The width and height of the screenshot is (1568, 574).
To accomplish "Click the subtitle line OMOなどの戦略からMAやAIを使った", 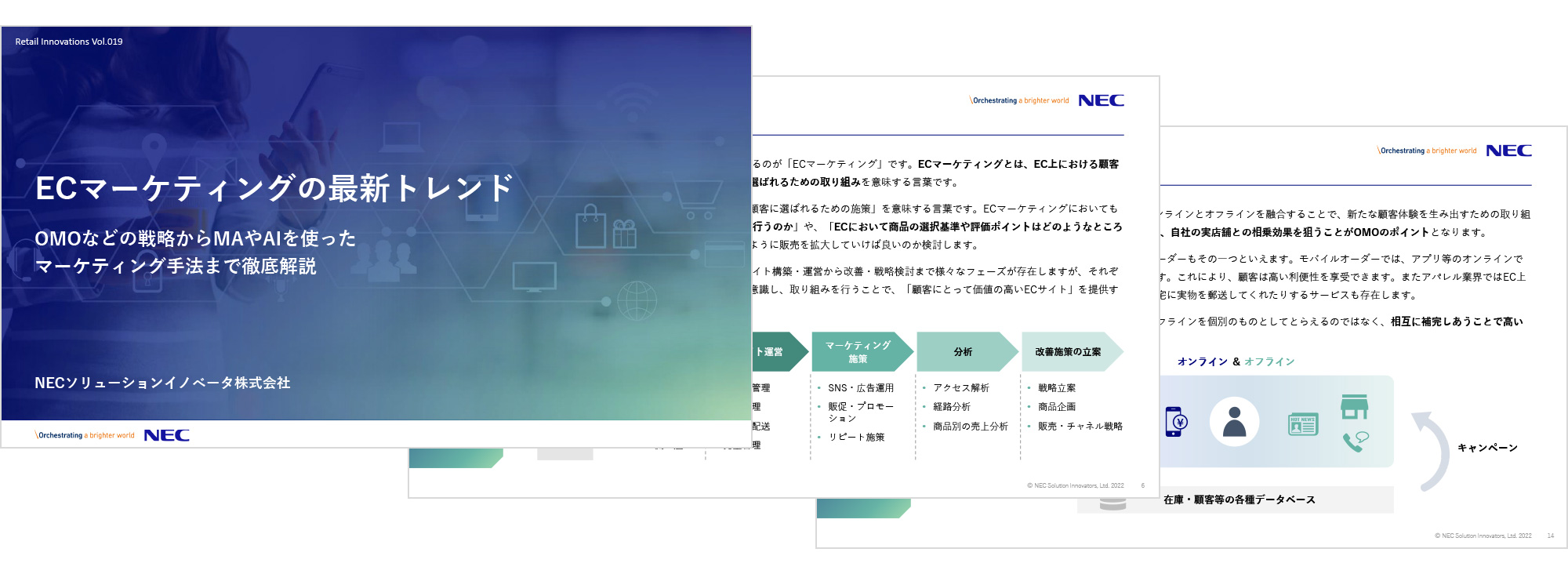I will tap(195, 238).
